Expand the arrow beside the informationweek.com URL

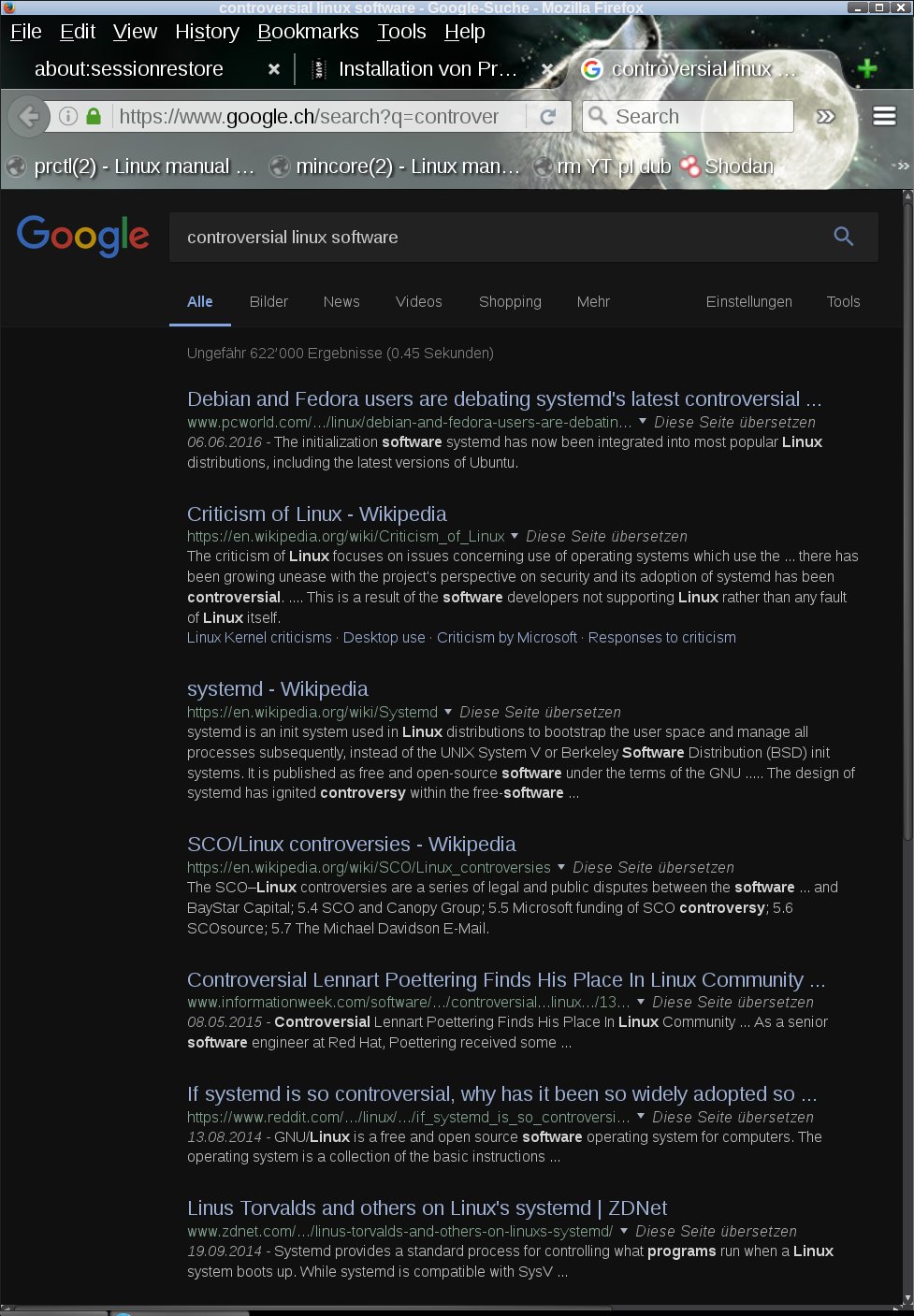point(641,1002)
